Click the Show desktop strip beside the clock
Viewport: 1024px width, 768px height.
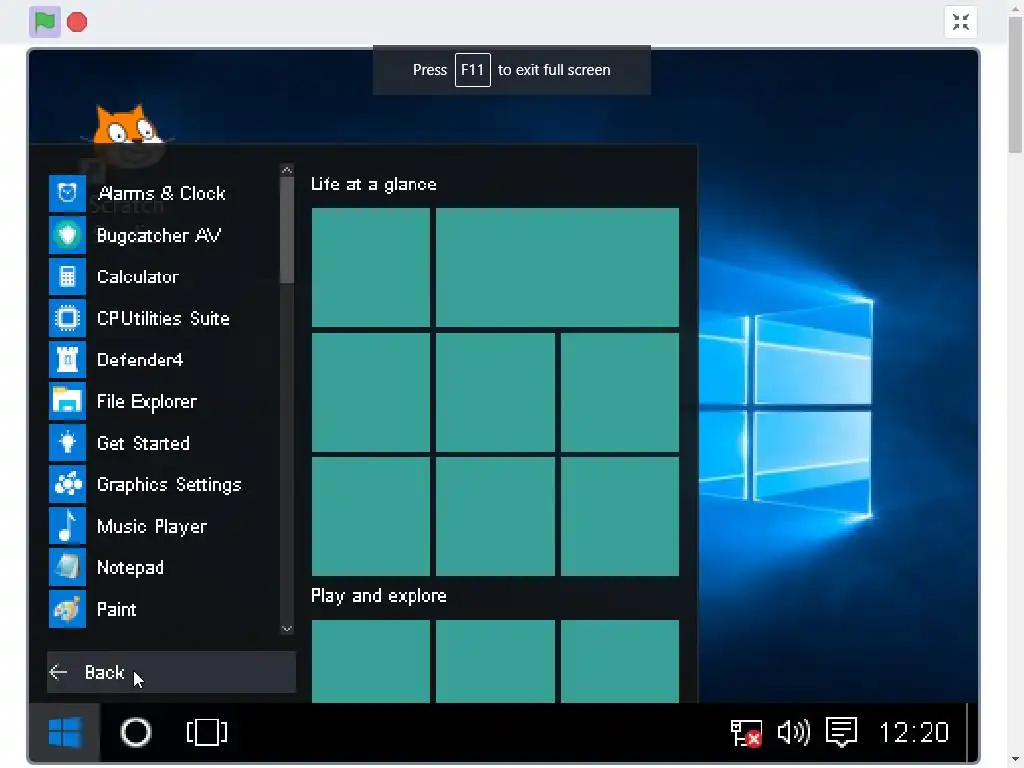[972, 732]
